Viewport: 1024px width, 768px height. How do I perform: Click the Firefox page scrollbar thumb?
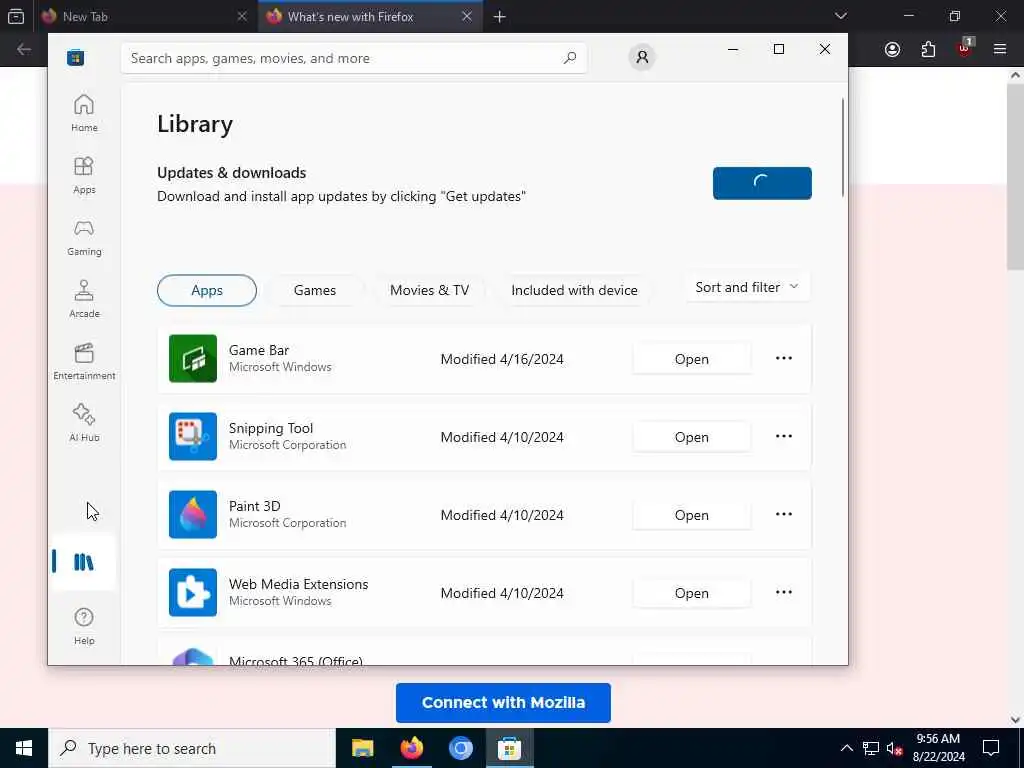pyautogui.click(x=1016, y=176)
